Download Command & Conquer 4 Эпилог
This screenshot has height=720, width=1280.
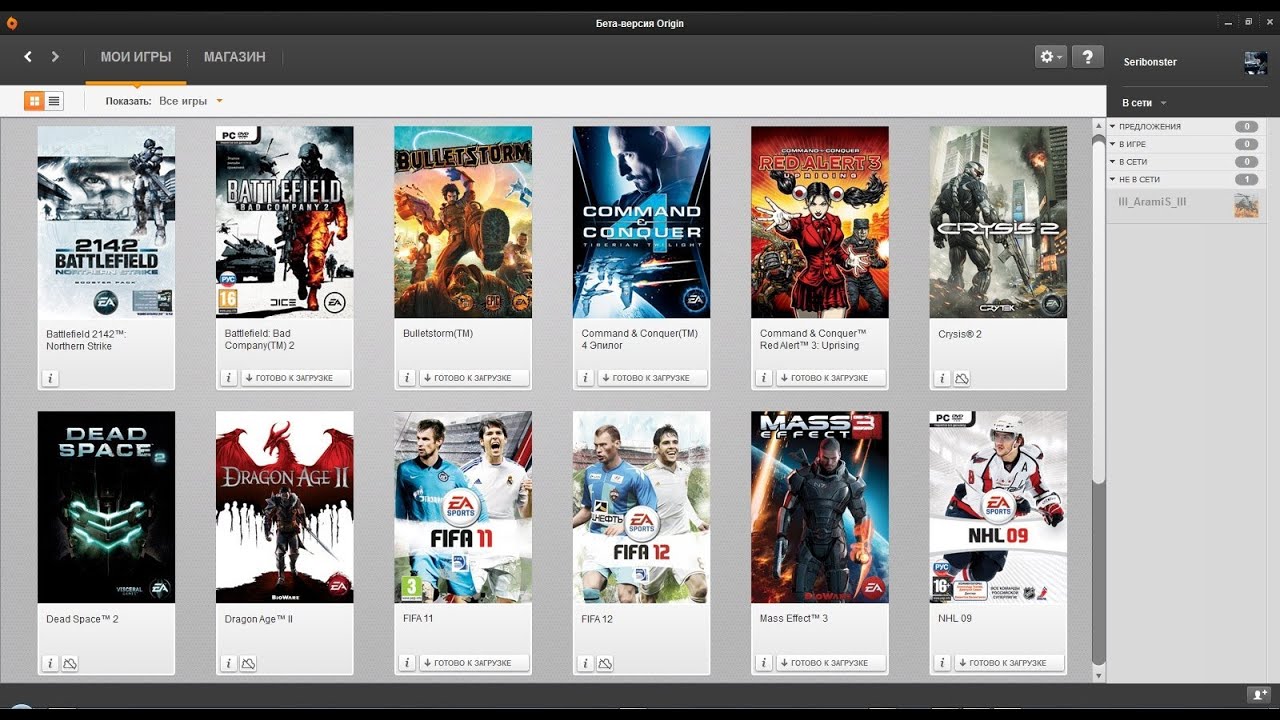coord(652,378)
